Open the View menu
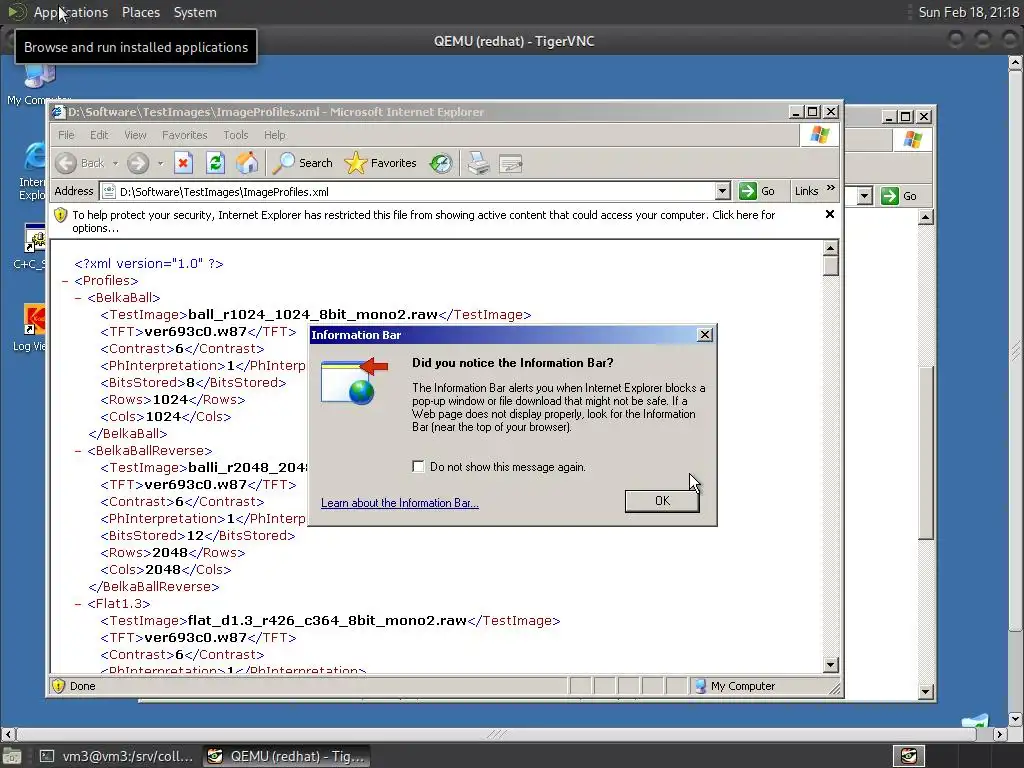This screenshot has height=768, width=1024. click(135, 135)
